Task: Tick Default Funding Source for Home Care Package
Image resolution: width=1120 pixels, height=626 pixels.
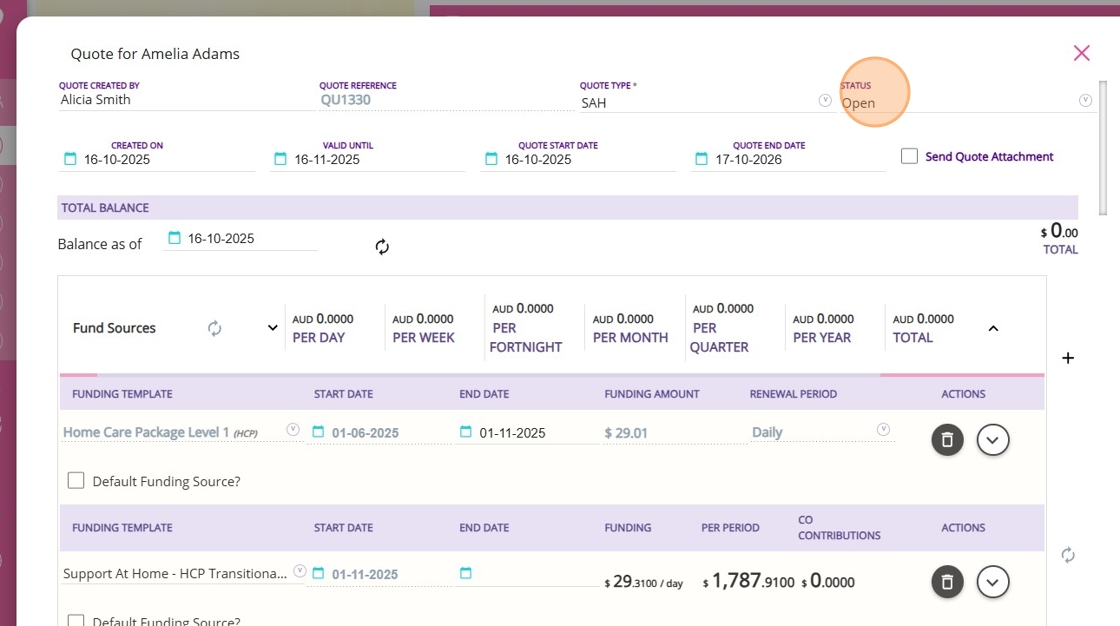Action: 76,480
